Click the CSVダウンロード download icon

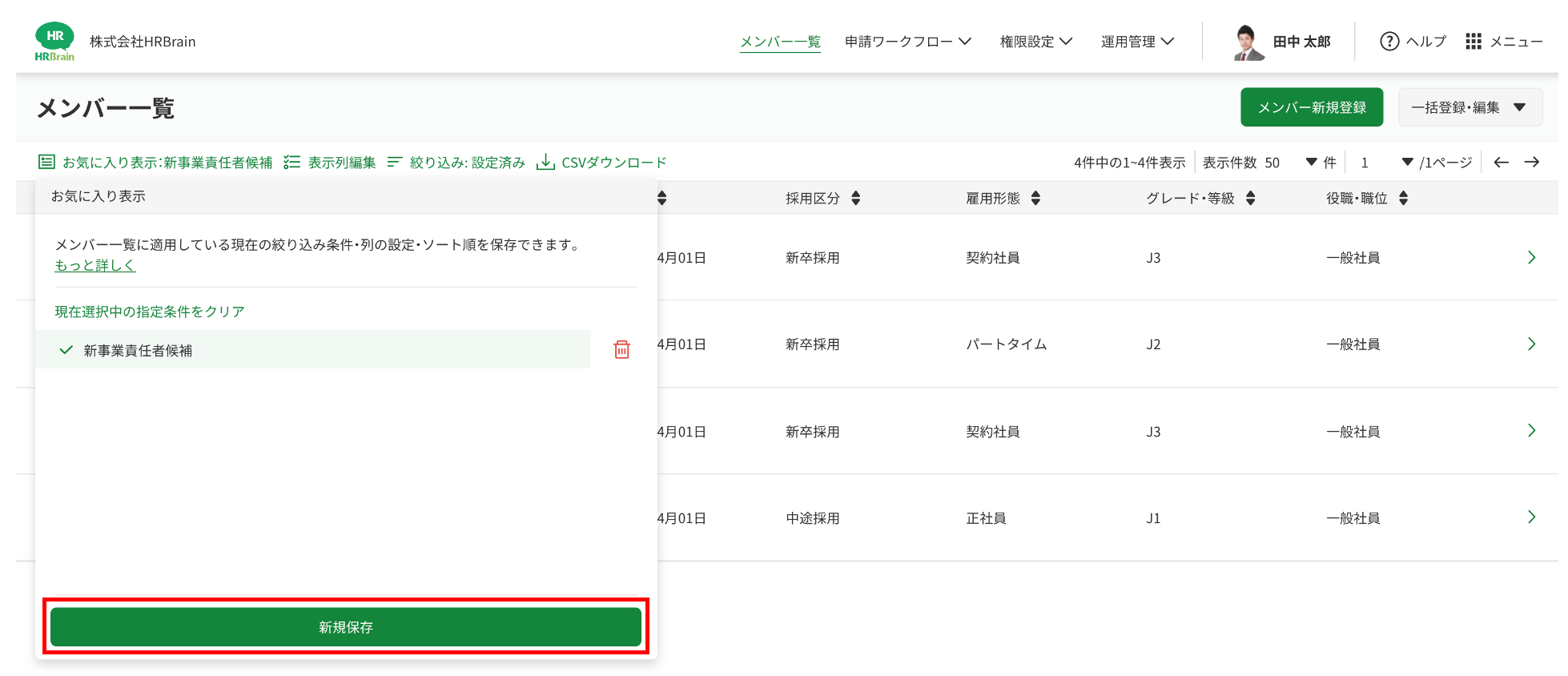click(x=545, y=163)
